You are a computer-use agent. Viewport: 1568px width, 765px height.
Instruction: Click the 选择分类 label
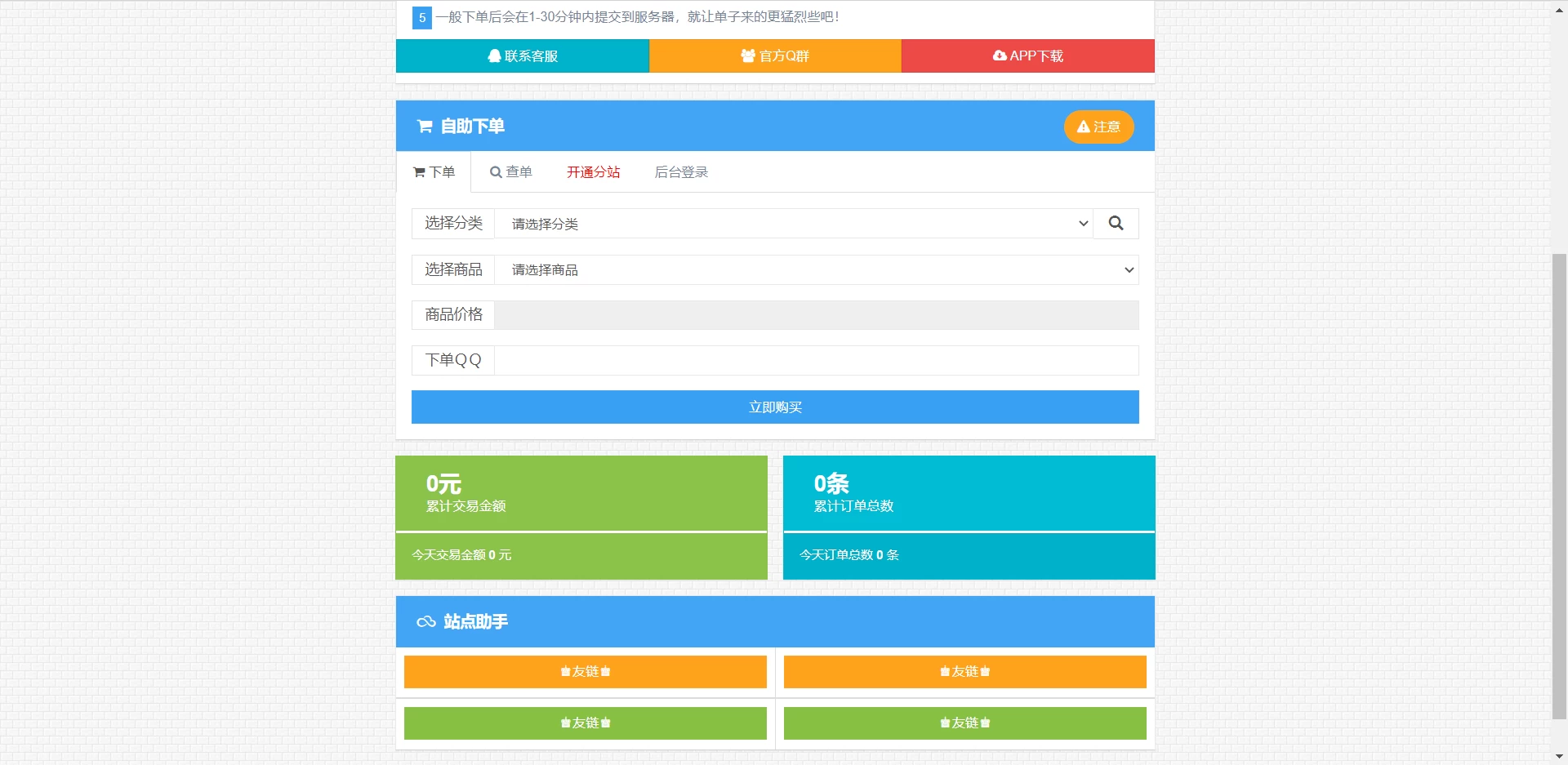[x=453, y=224]
